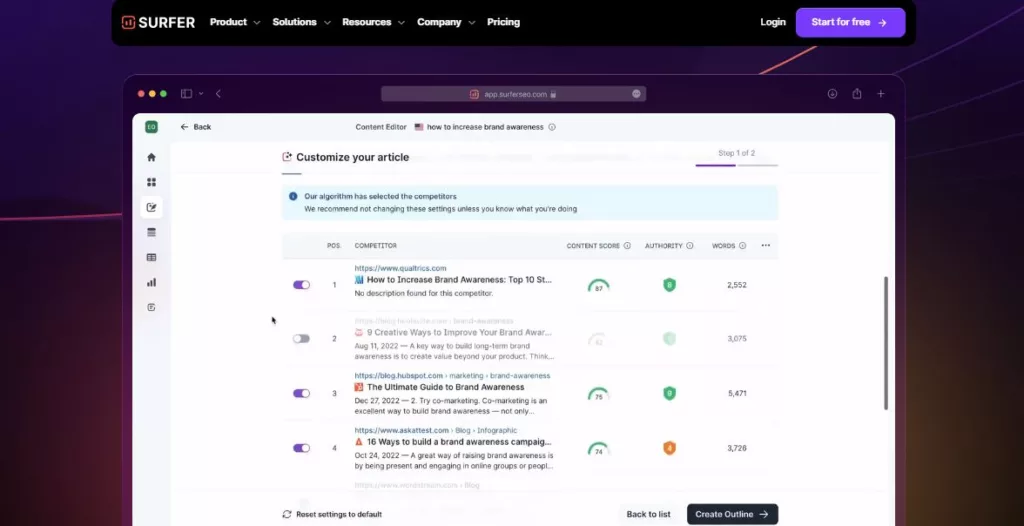Open the Pricing page

click(504, 22)
